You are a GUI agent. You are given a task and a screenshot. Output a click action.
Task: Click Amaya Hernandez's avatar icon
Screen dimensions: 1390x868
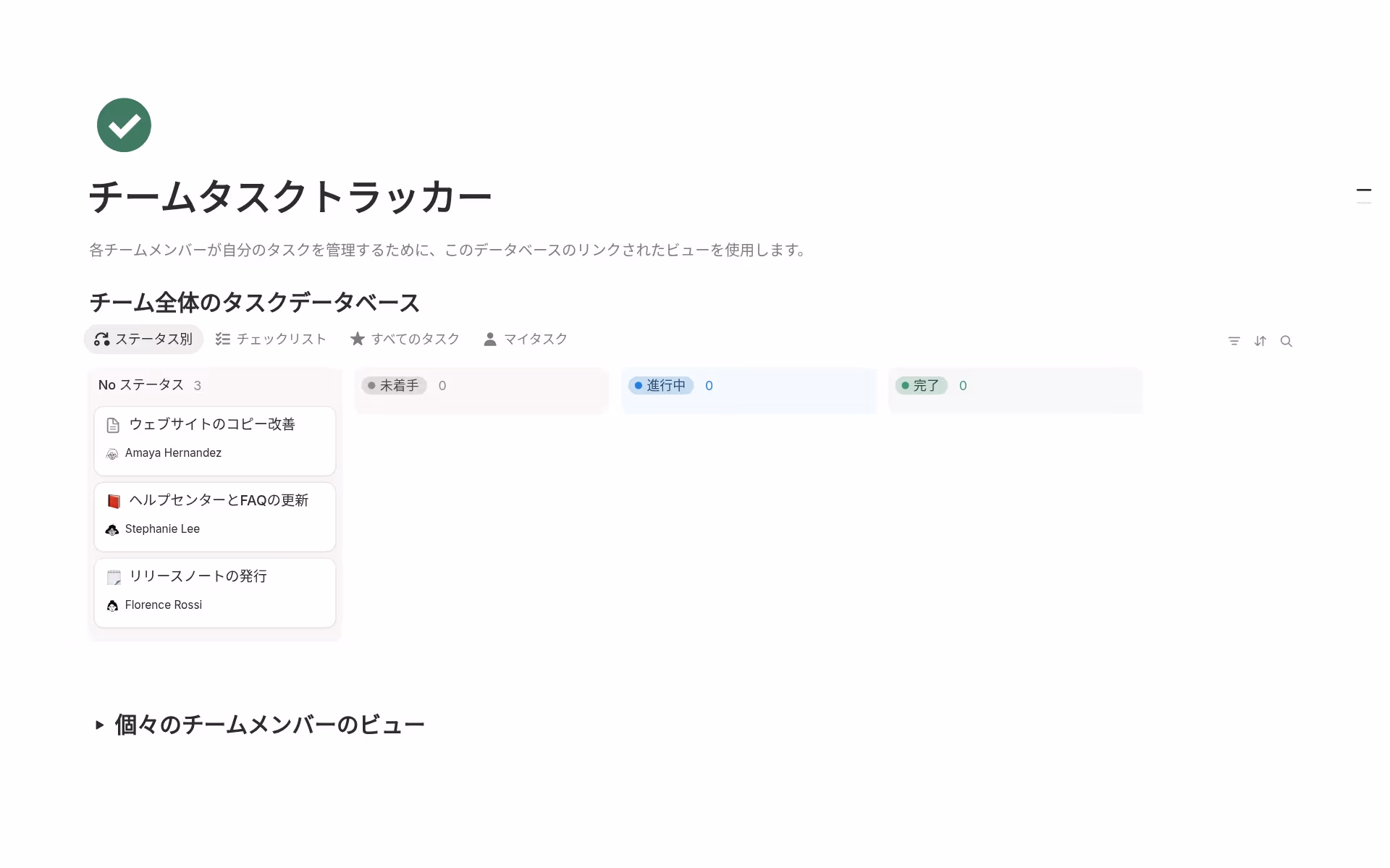tap(112, 453)
